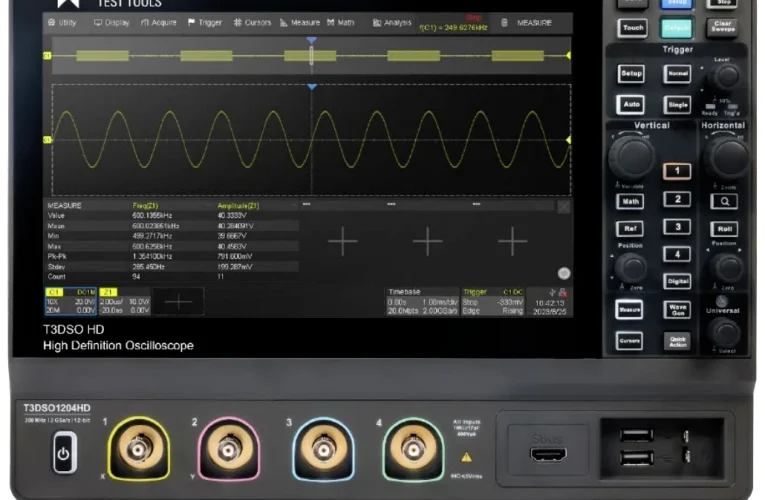Click the round gray handle below the measurement slots
This screenshot has width=765, height=500.
tap(564, 274)
